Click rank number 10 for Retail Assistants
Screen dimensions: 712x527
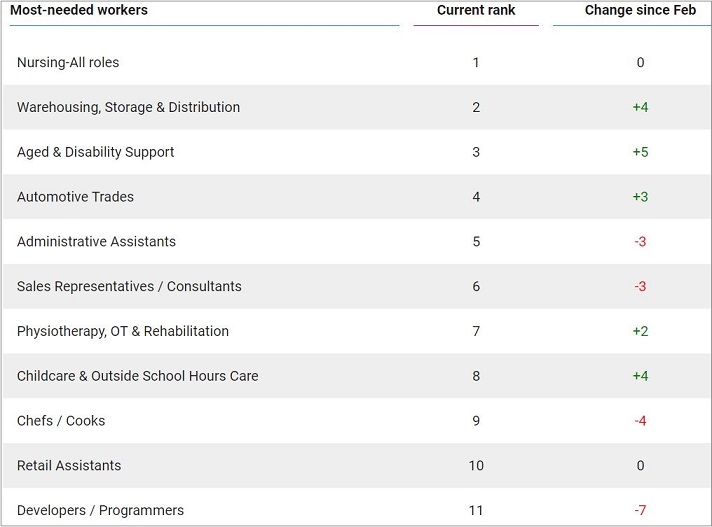(476, 466)
